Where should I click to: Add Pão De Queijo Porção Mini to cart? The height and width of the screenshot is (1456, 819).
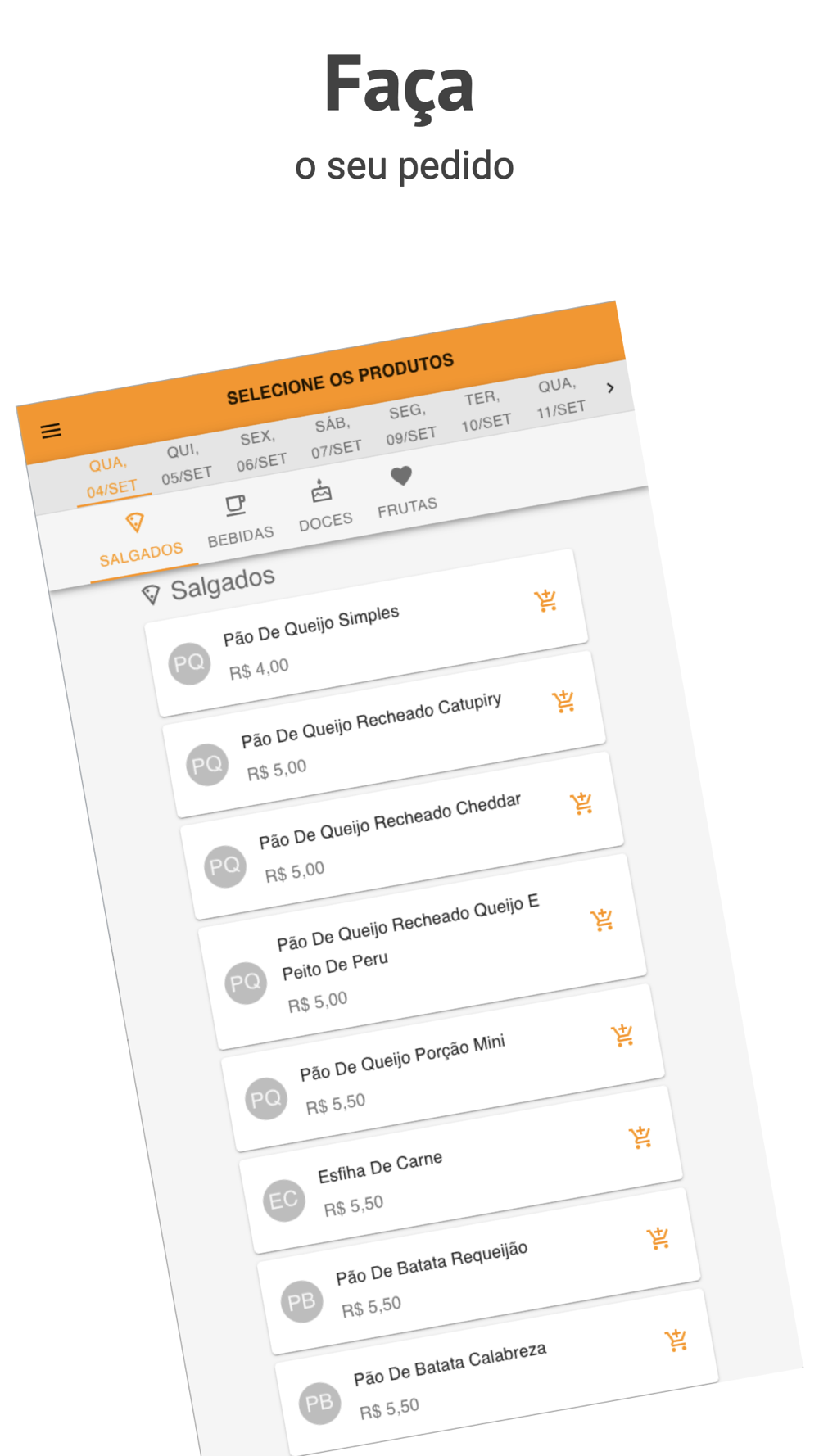(622, 1035)
